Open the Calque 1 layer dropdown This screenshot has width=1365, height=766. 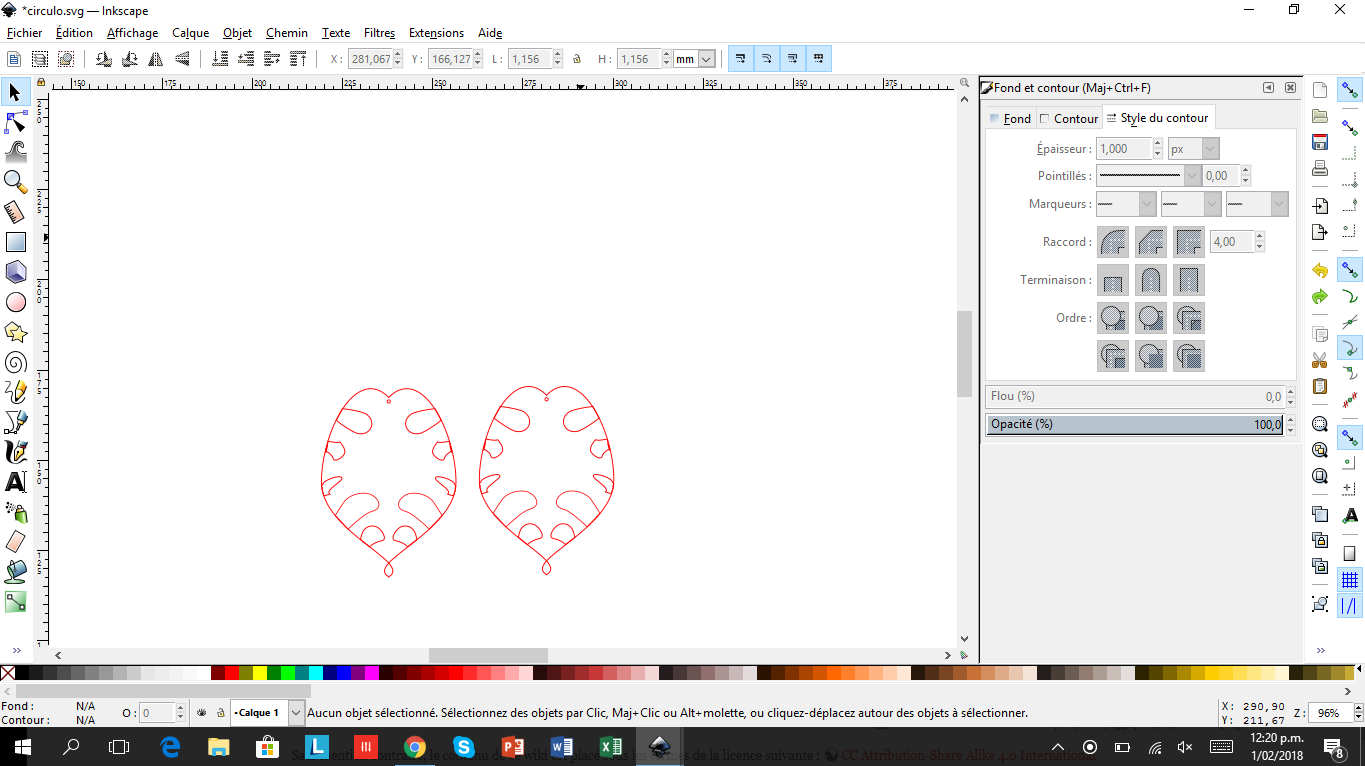point(296,713)
